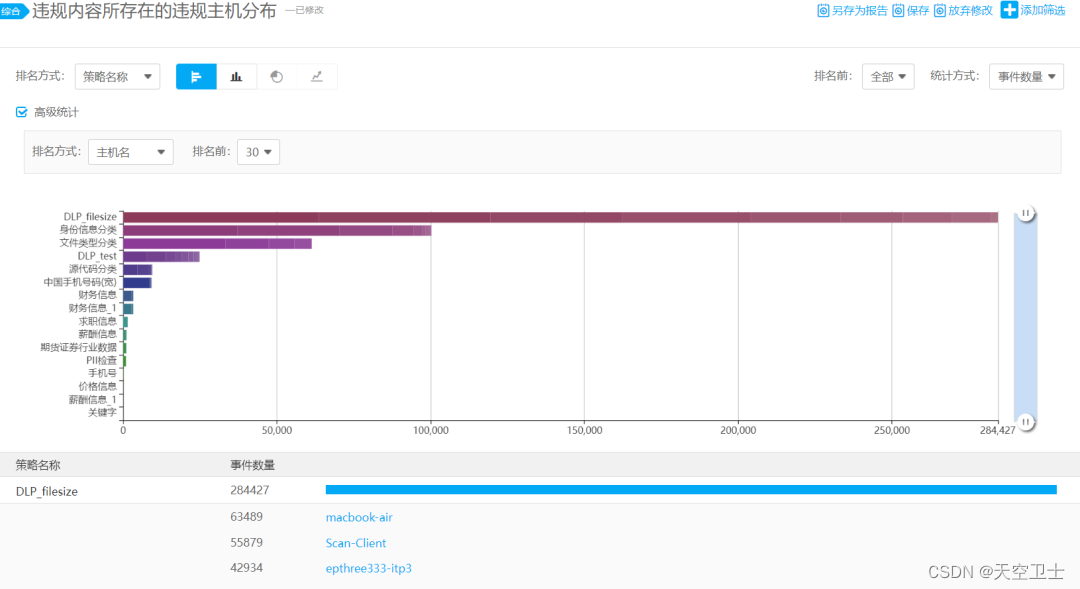Click the 文件类型分类 chart bar
Image resolution: width=1080 pixels, height=589 pixels.
coord(218,243)
